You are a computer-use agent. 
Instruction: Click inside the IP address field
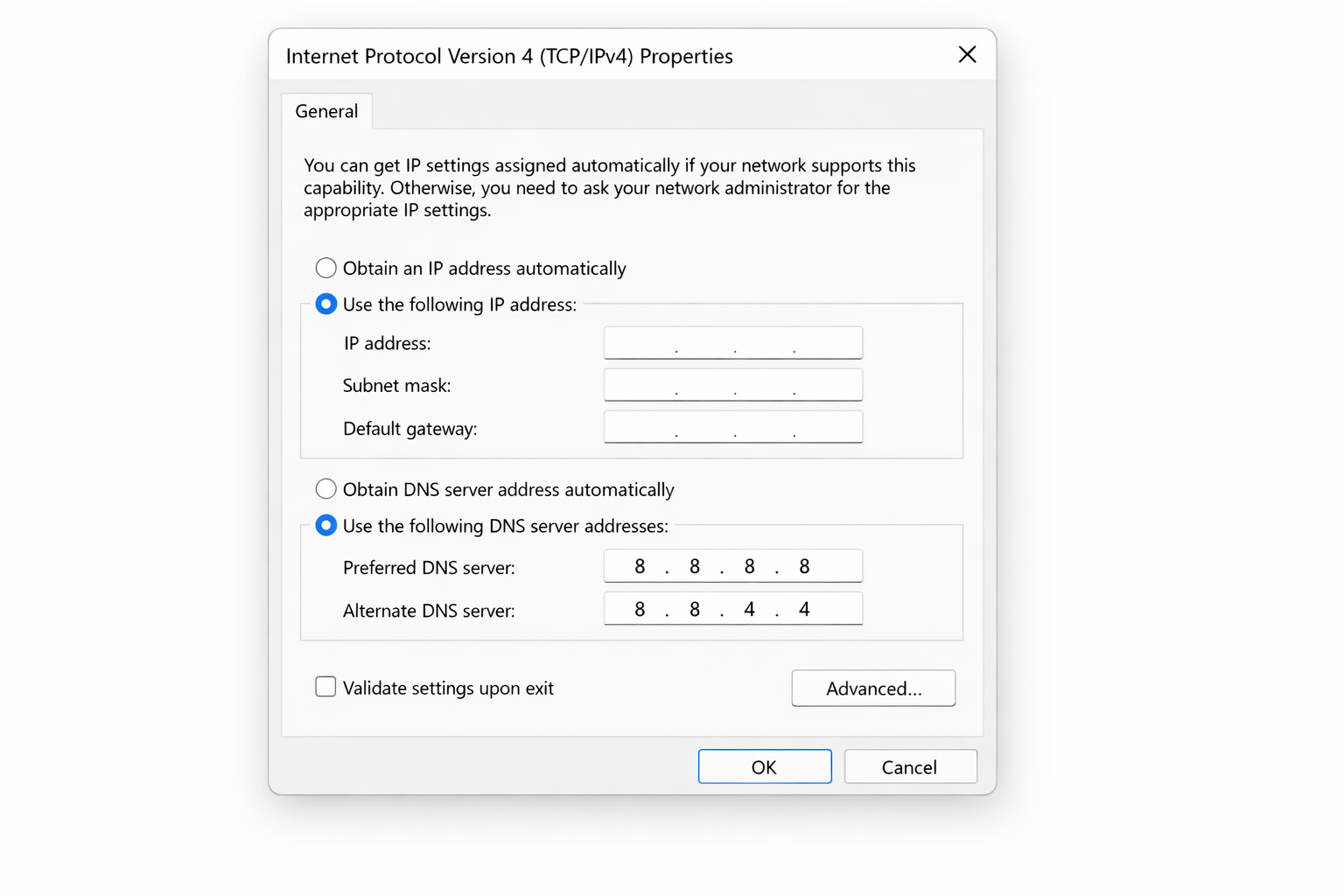(x=732, y=342)
